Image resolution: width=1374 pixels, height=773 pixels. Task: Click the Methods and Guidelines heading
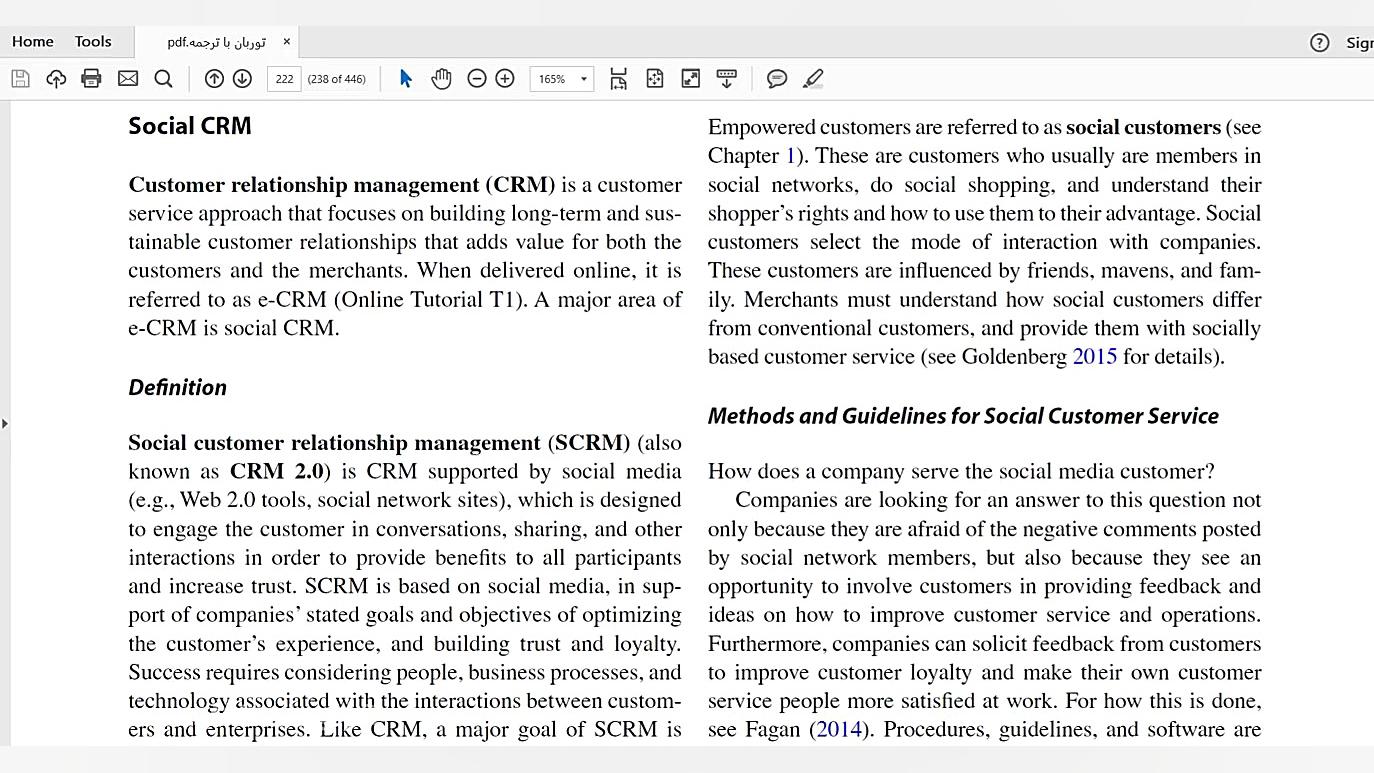[963, 416]
